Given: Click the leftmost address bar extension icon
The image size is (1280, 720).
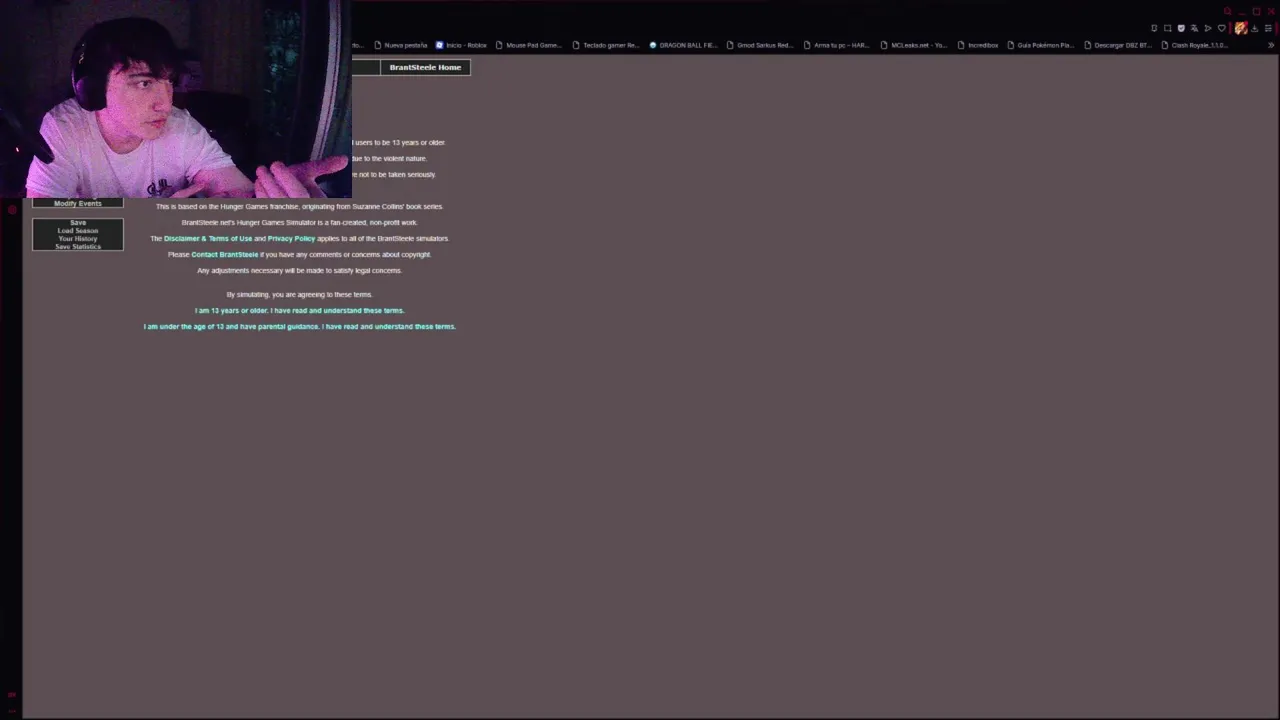Looking at the screenshot, I should coord(1154,28).
